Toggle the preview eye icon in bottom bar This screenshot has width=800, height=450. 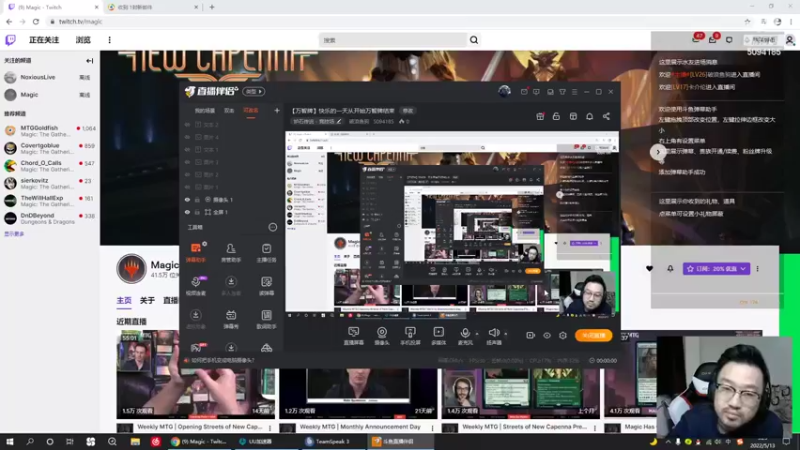tap(547, 335)
